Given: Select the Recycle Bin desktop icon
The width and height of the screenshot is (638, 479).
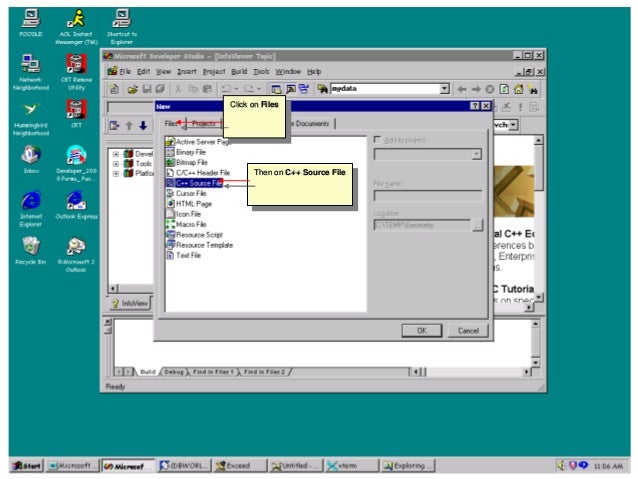Looking at the screenshot, I should point(31,250).
